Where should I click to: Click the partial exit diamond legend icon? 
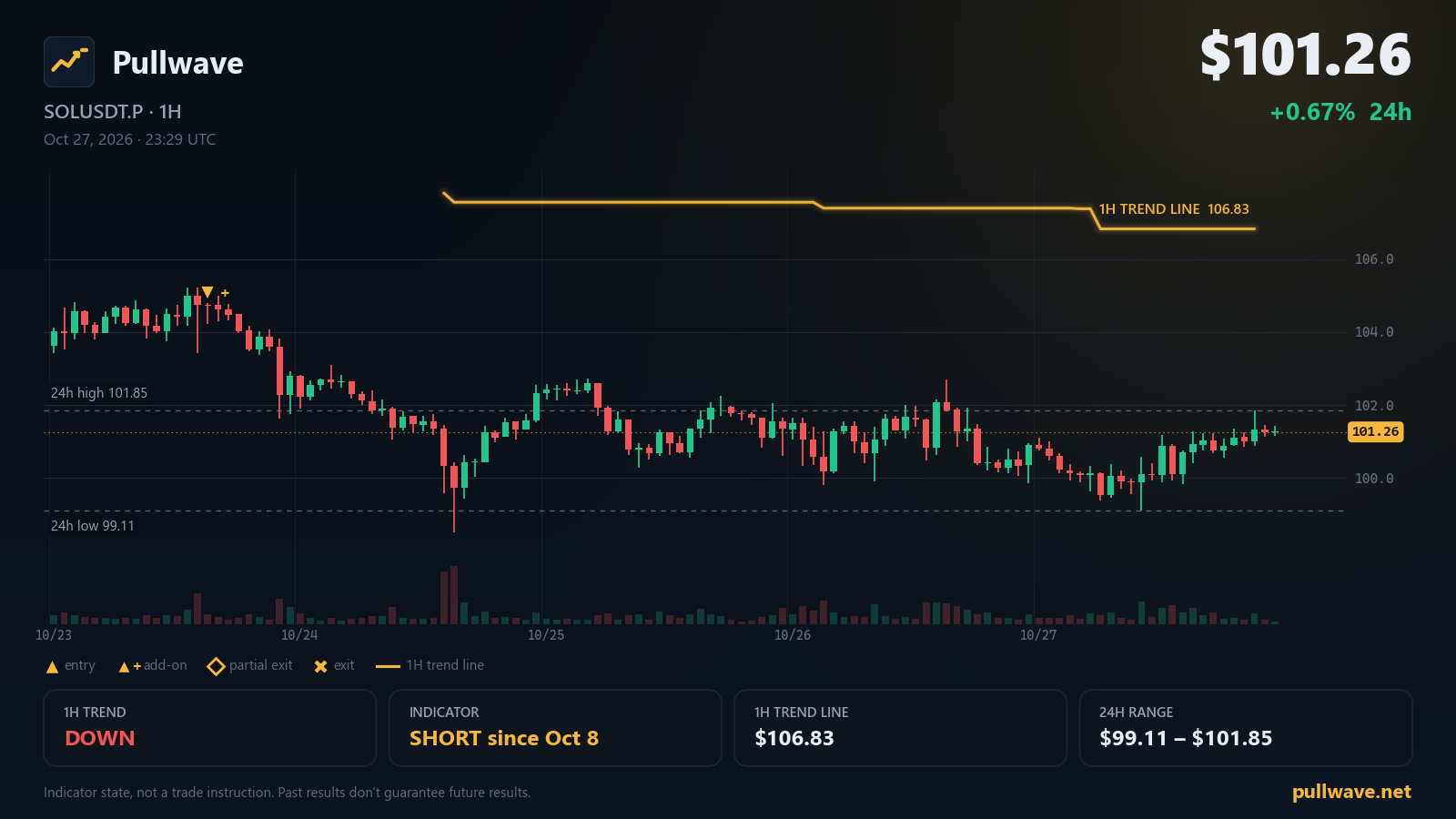(216, 666)
